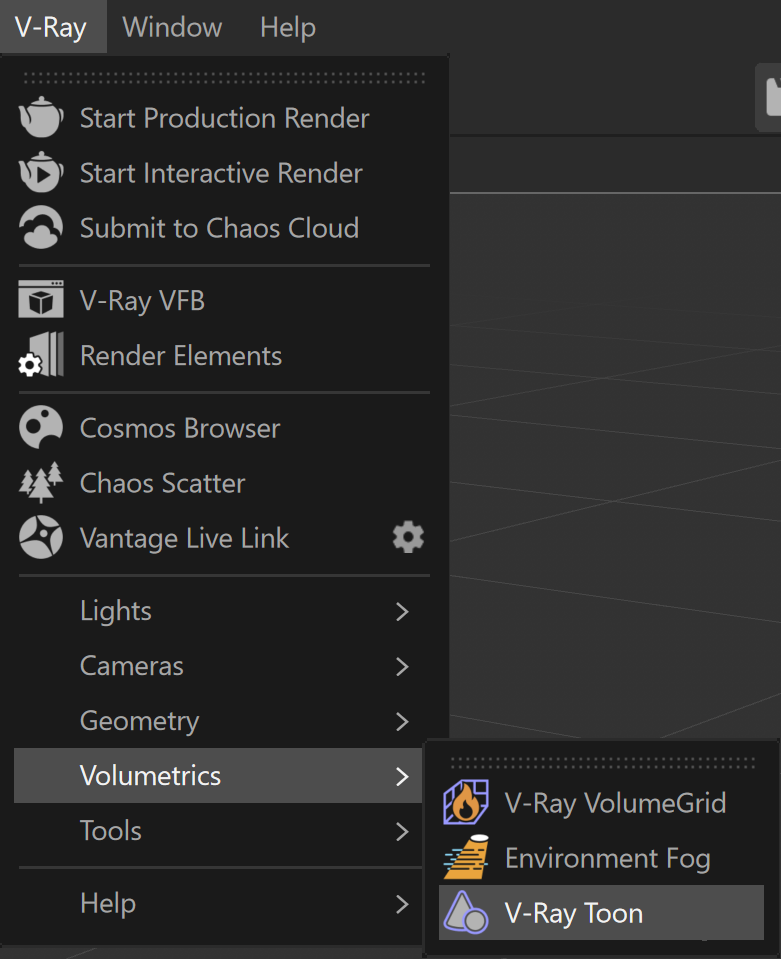This screenshot has width=781, height=959.
Task: Click the Chaos Scatter trees icon
Action: pos(41,483)
